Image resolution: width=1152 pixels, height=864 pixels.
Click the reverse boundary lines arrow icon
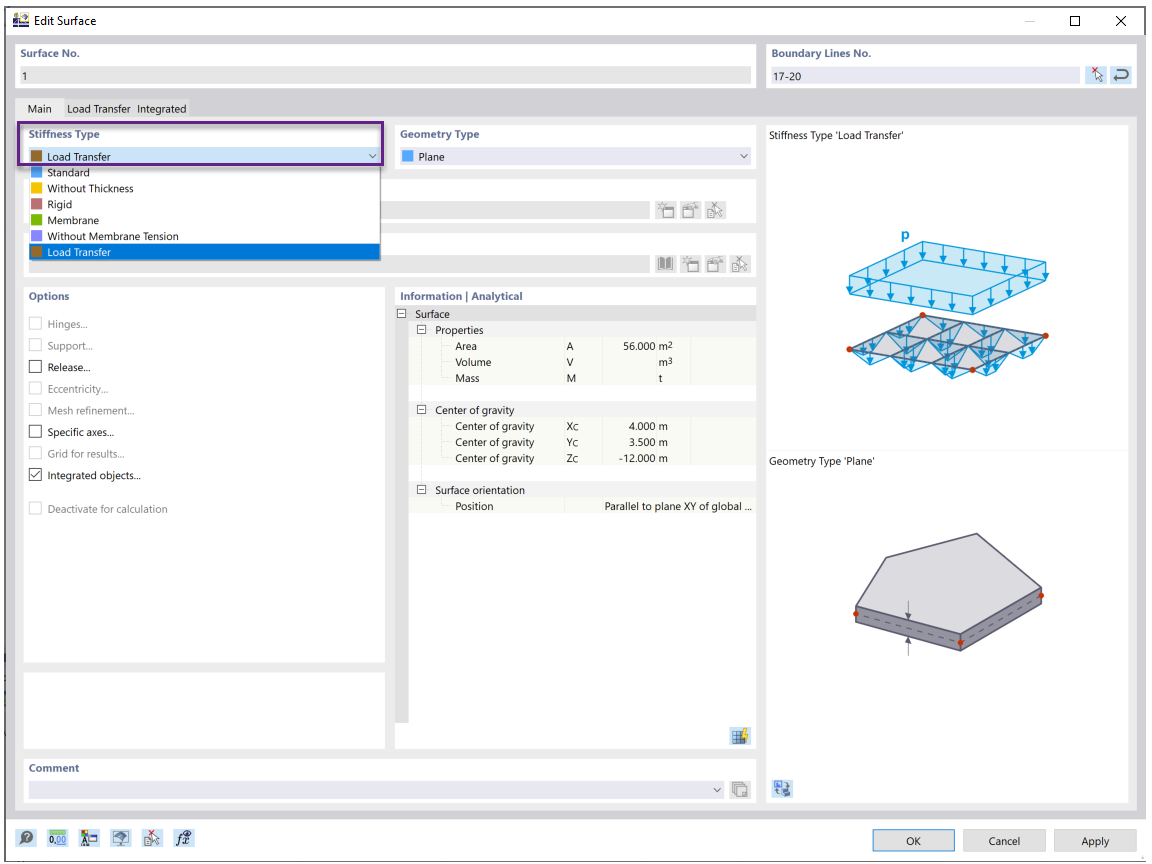(1120, 75)
